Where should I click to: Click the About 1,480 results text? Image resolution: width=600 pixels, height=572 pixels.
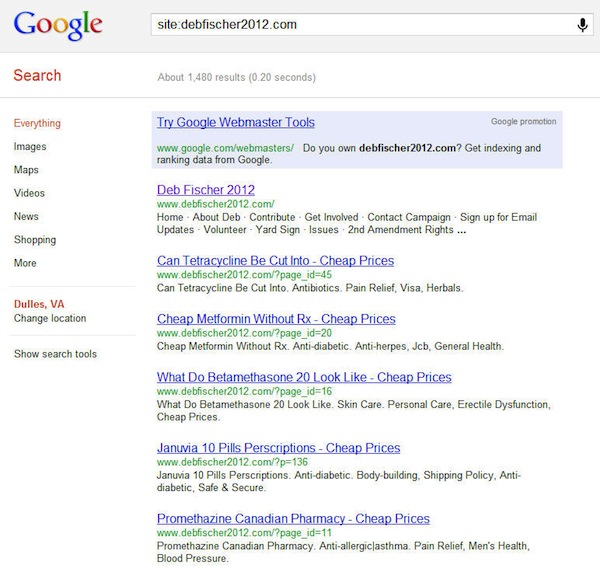236,77
